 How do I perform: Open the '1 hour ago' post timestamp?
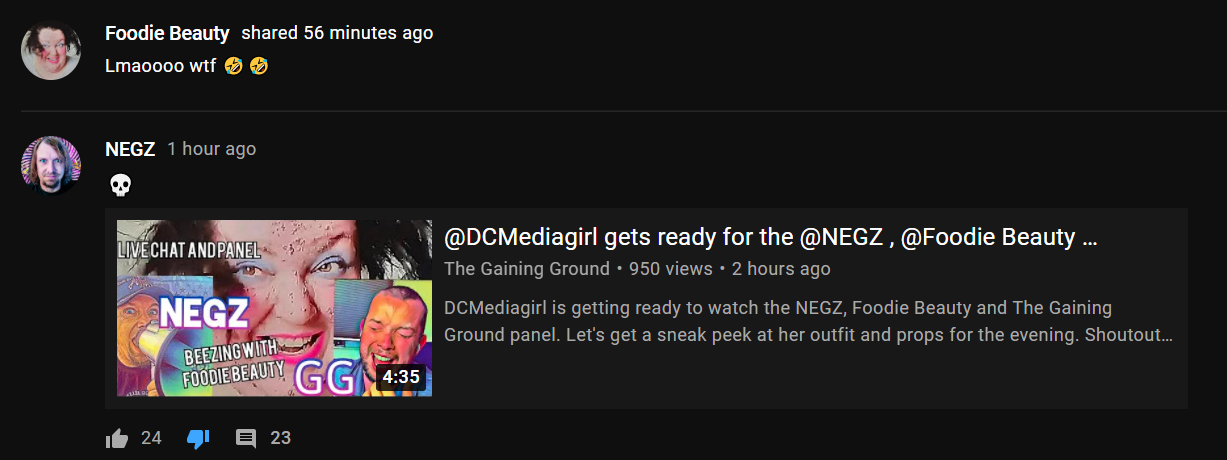point(211,149)
